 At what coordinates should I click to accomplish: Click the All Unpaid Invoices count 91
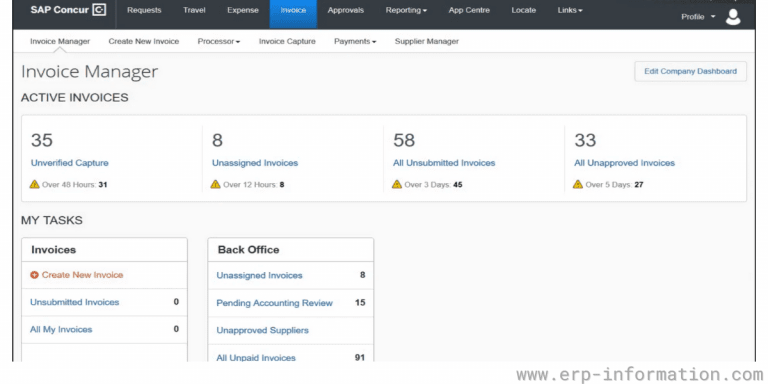pyautogui.click(x=360, y=358)
